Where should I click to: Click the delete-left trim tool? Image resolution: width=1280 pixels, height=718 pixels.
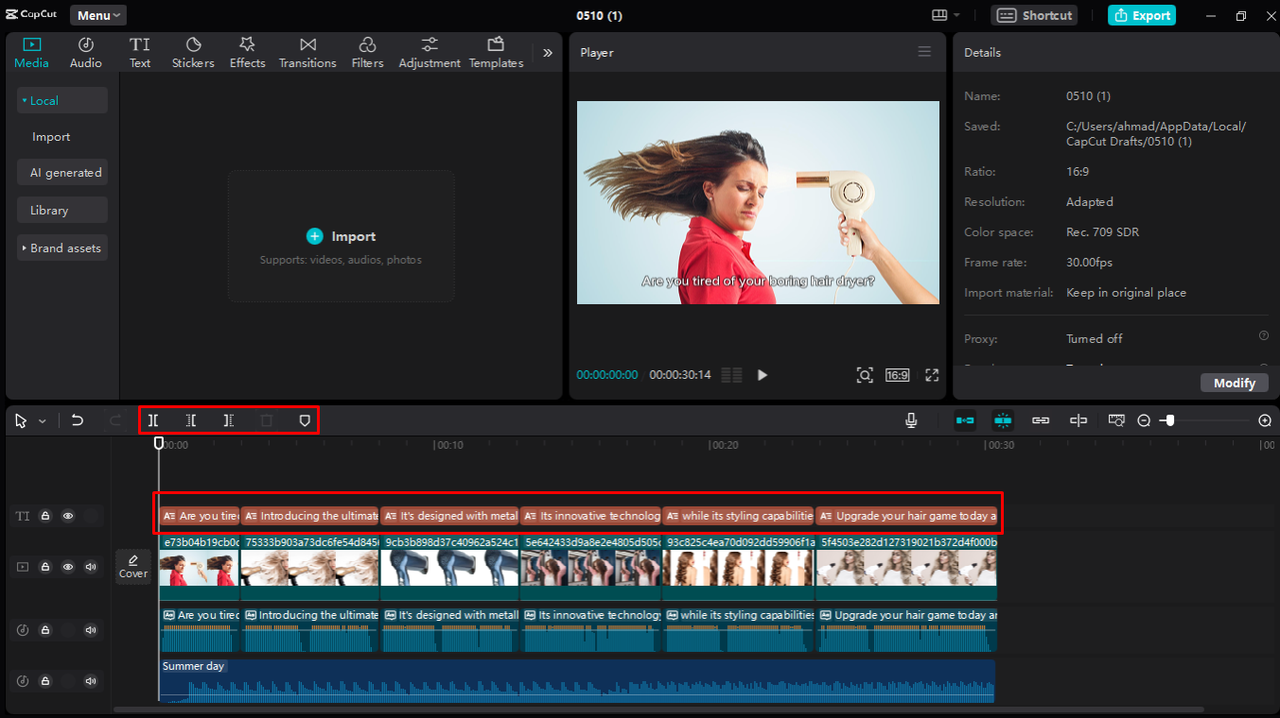(191, 421)
